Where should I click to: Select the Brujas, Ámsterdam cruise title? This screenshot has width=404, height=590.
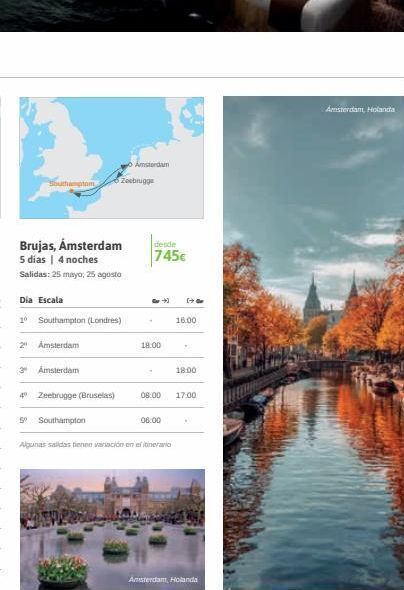pos(71,246)
